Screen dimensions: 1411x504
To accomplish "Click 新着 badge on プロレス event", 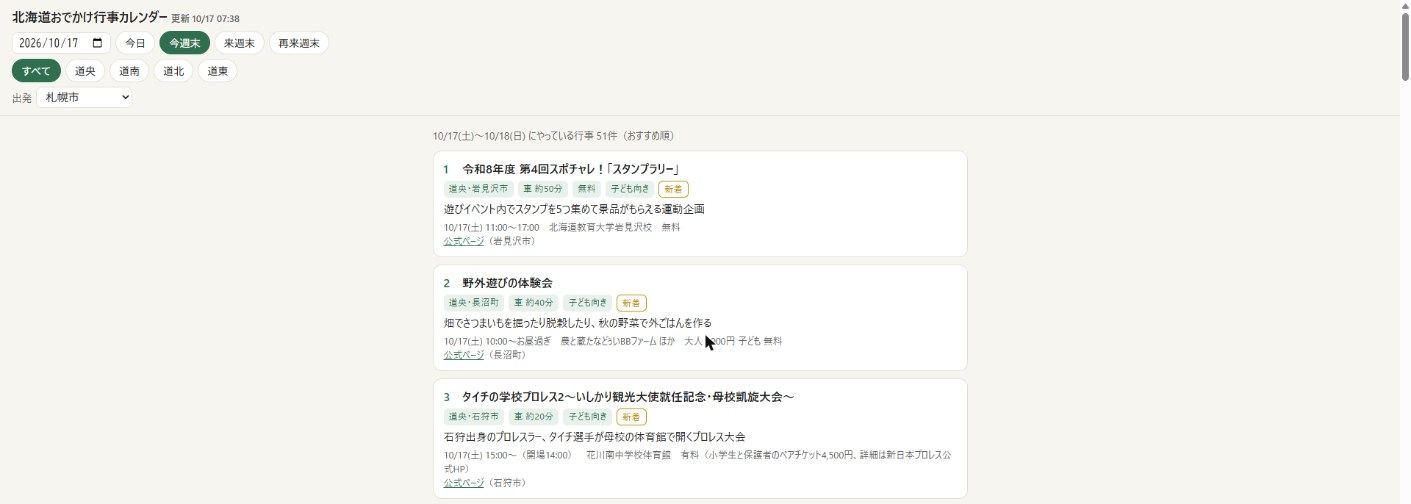I will click(x=632, y=417).
